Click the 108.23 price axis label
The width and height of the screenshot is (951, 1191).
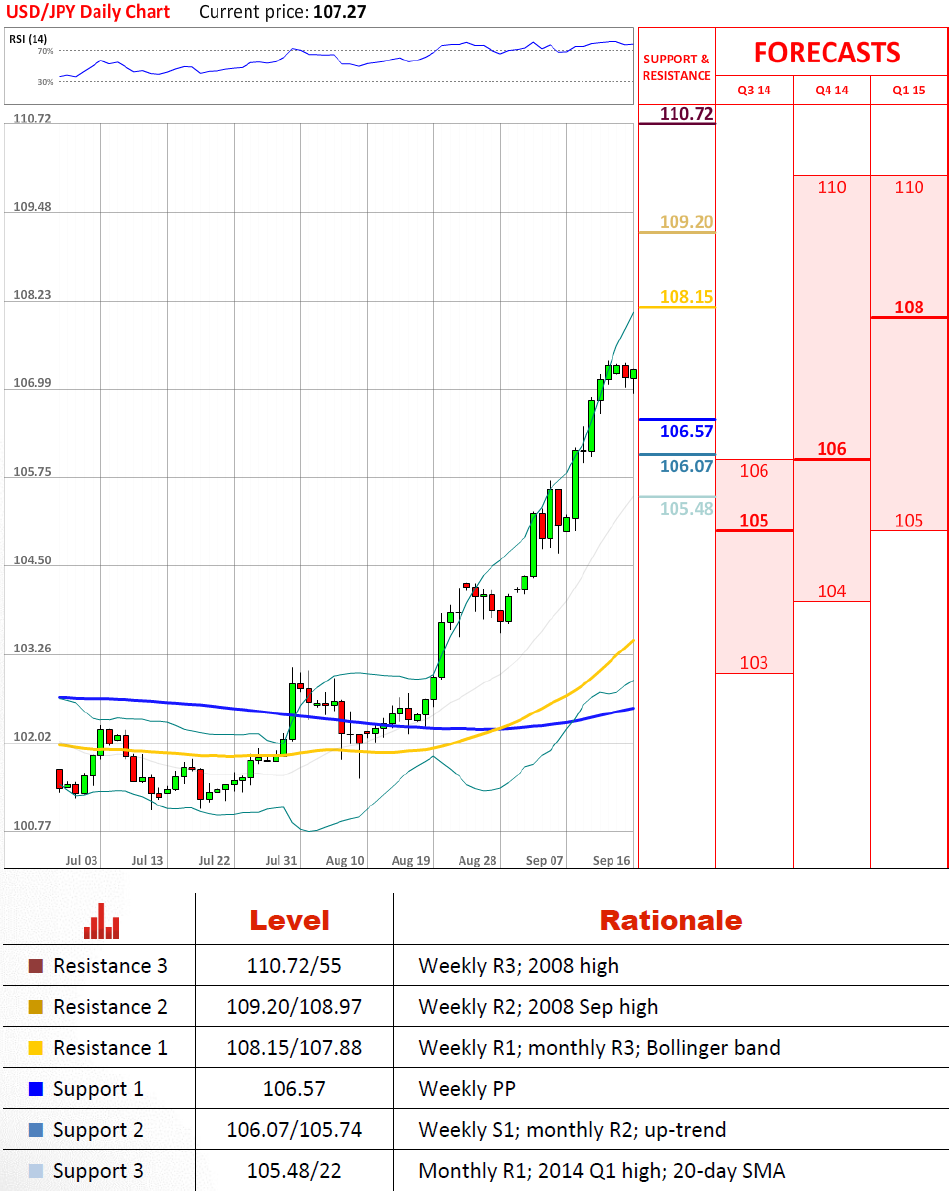point(32,295)
